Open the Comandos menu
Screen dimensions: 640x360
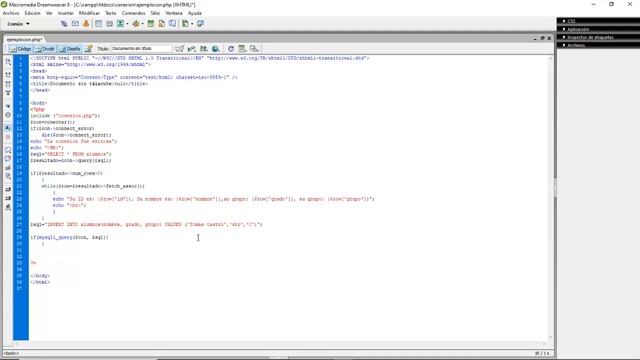click(133, 13)
